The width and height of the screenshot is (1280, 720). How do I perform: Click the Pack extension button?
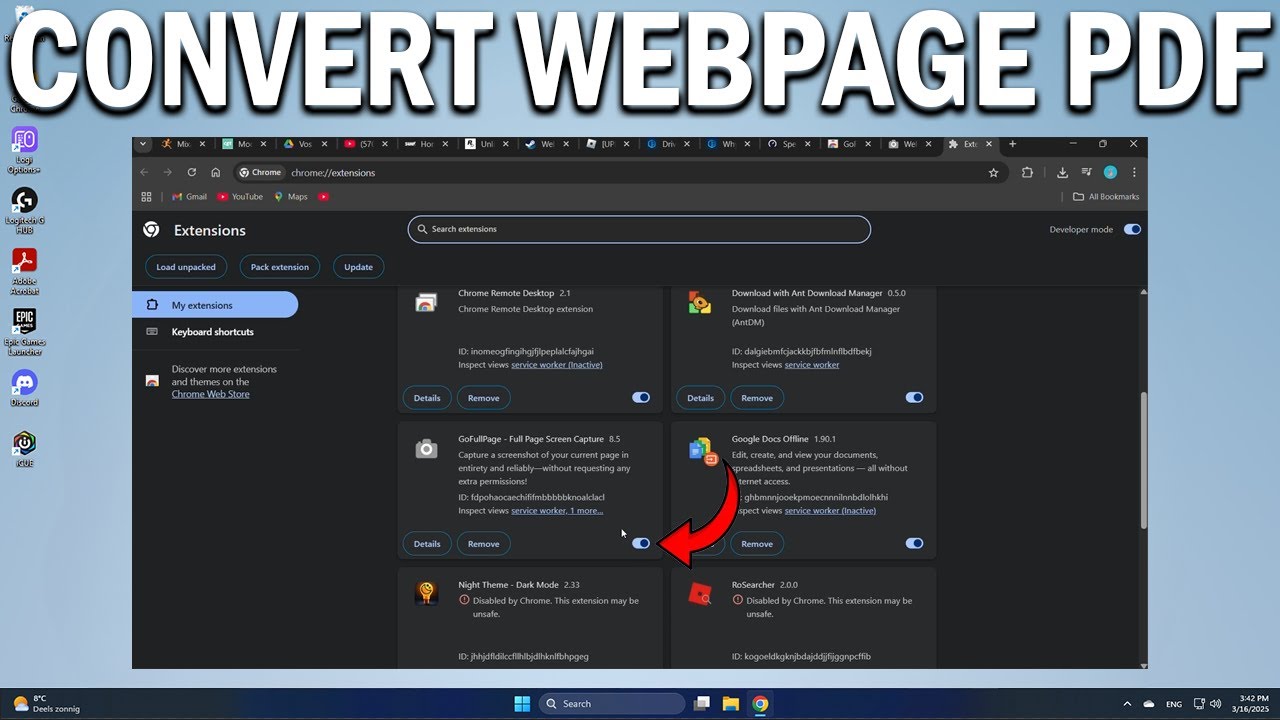(280, 267)
